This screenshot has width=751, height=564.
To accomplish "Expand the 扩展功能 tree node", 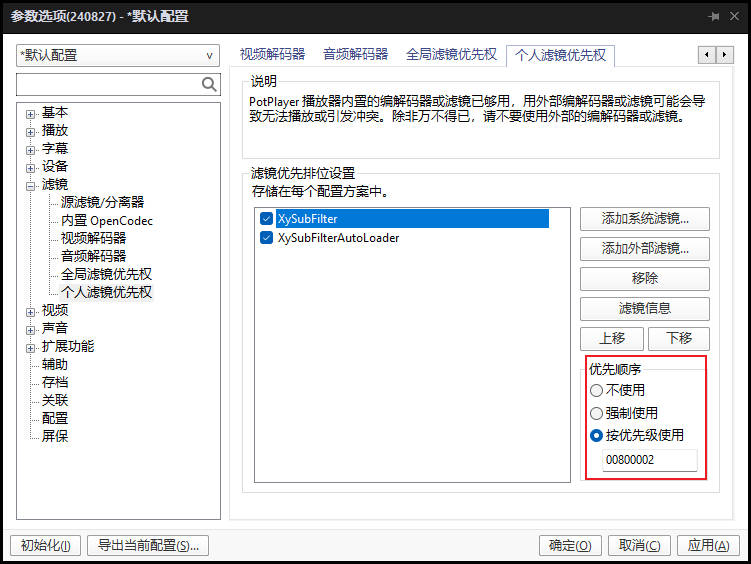I will 31,348.
